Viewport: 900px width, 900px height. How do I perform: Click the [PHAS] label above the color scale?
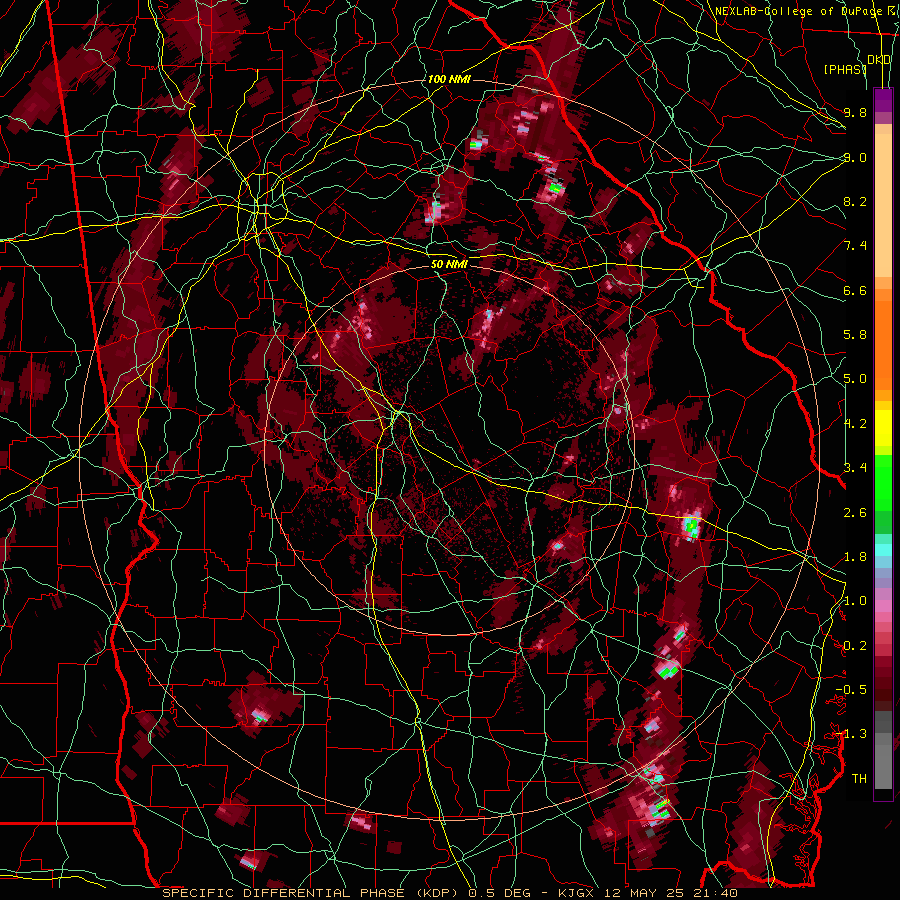pos(845,69)
